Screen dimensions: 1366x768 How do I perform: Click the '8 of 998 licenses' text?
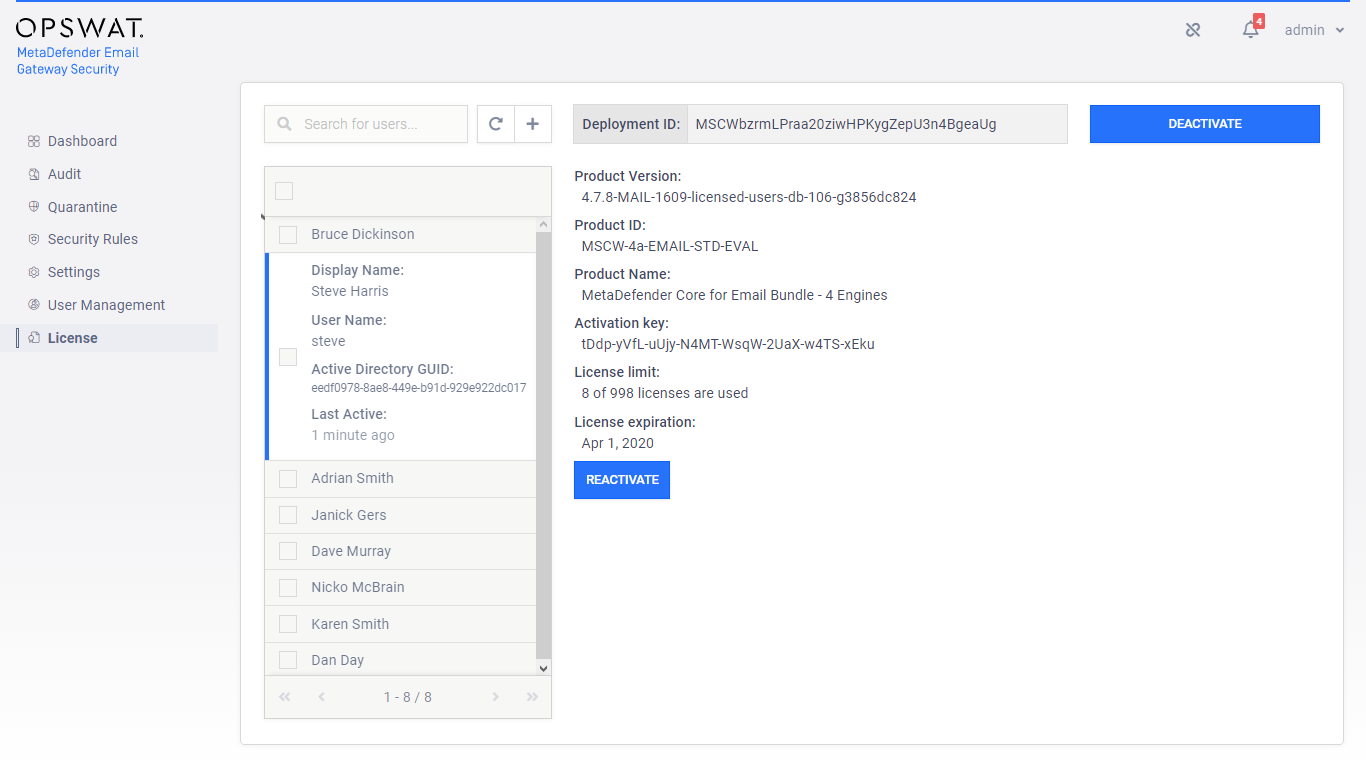(x=665, y=393)
